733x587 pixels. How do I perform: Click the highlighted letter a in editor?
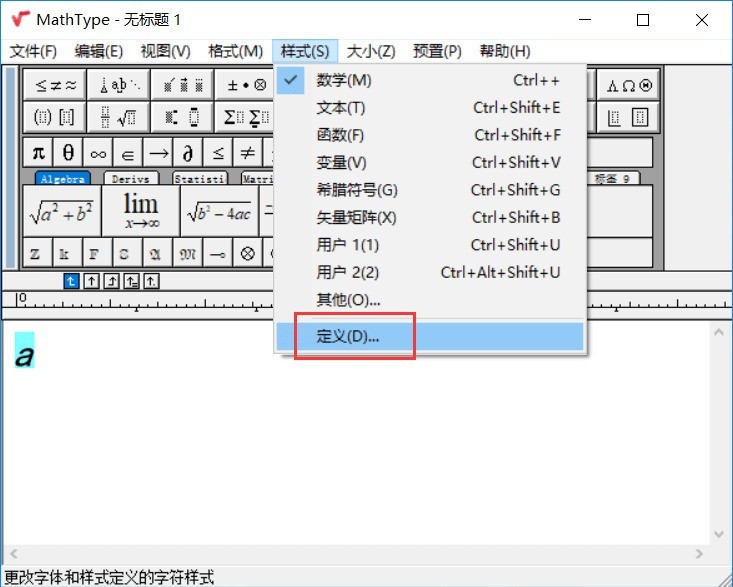click(x=24, y=350)
